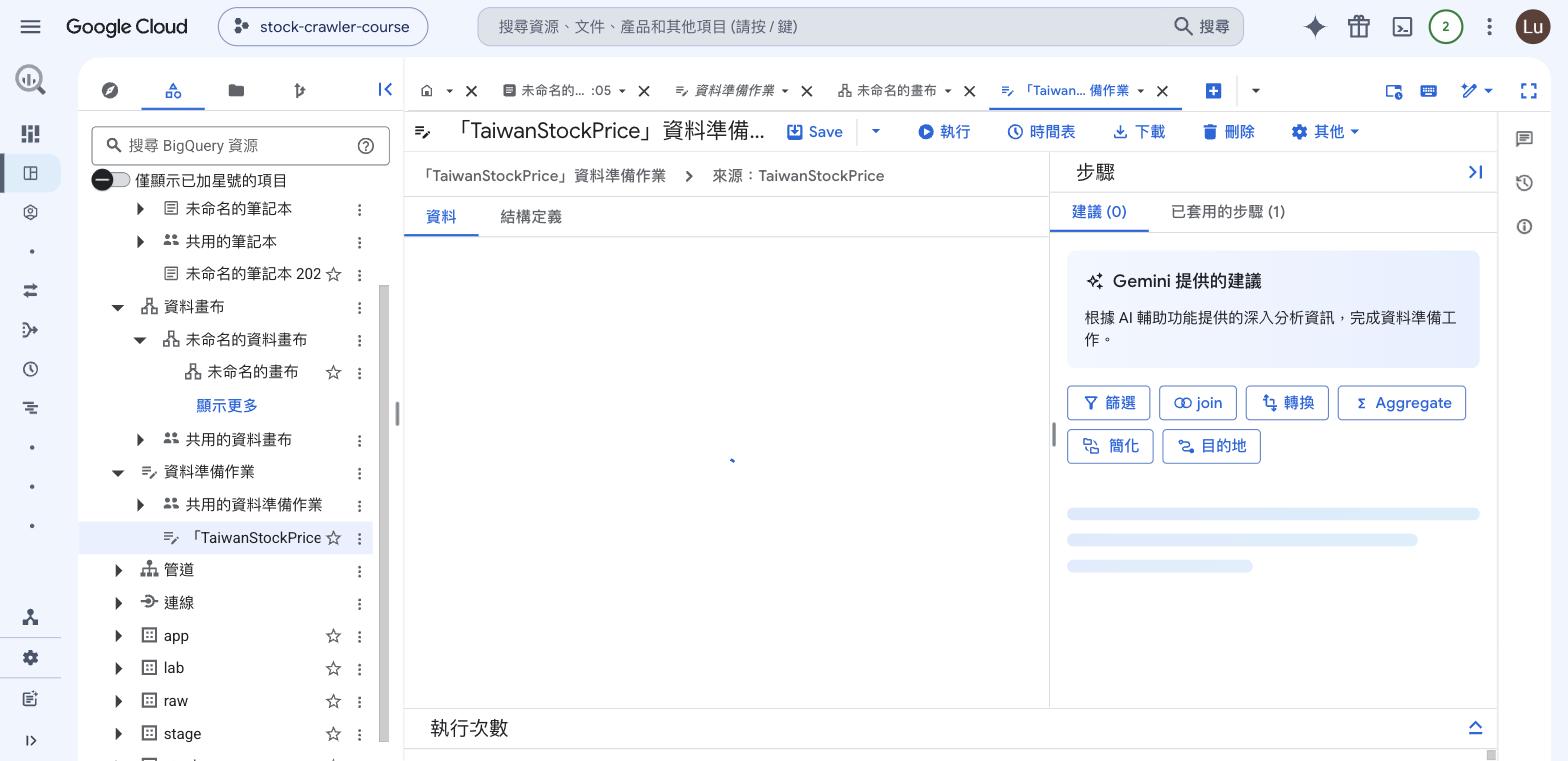This screenshot has height=761, width=1568.
Task: Select the explorer compass icon tab
Action: coord(110,90)
